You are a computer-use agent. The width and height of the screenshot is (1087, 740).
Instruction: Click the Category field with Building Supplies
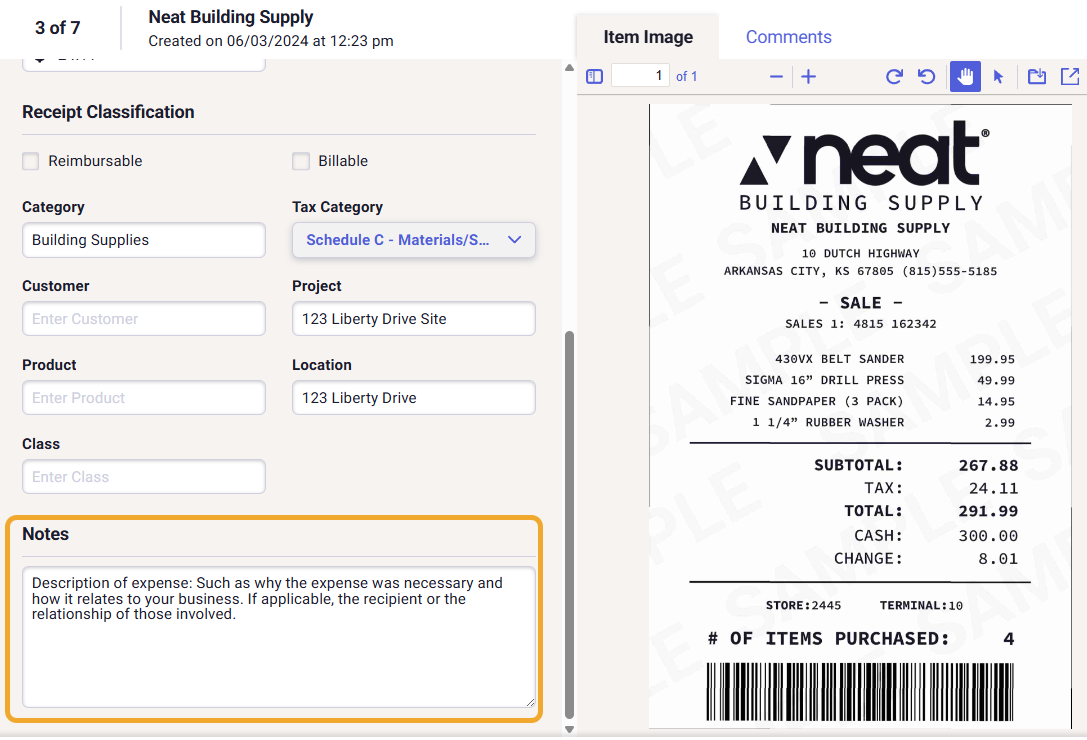tap(144, 240)
